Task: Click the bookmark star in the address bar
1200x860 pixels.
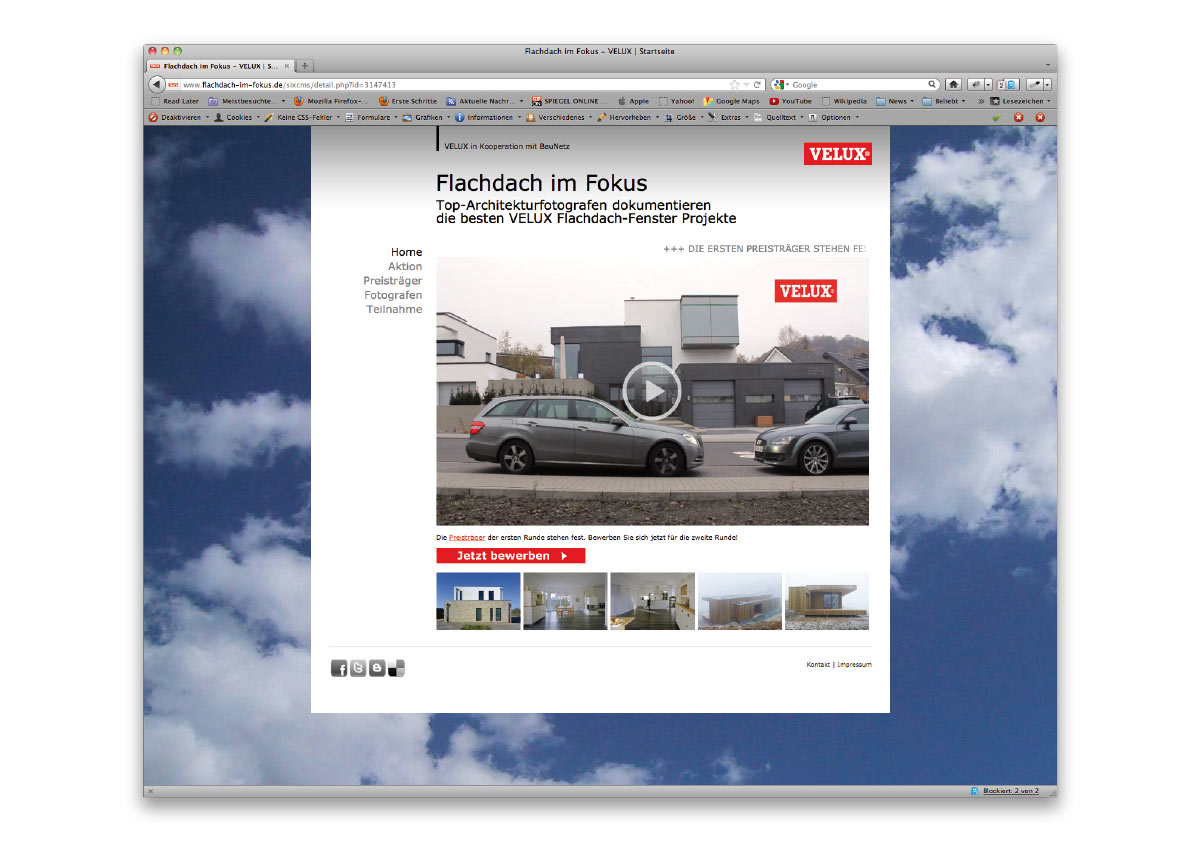Action: (735, 85)
